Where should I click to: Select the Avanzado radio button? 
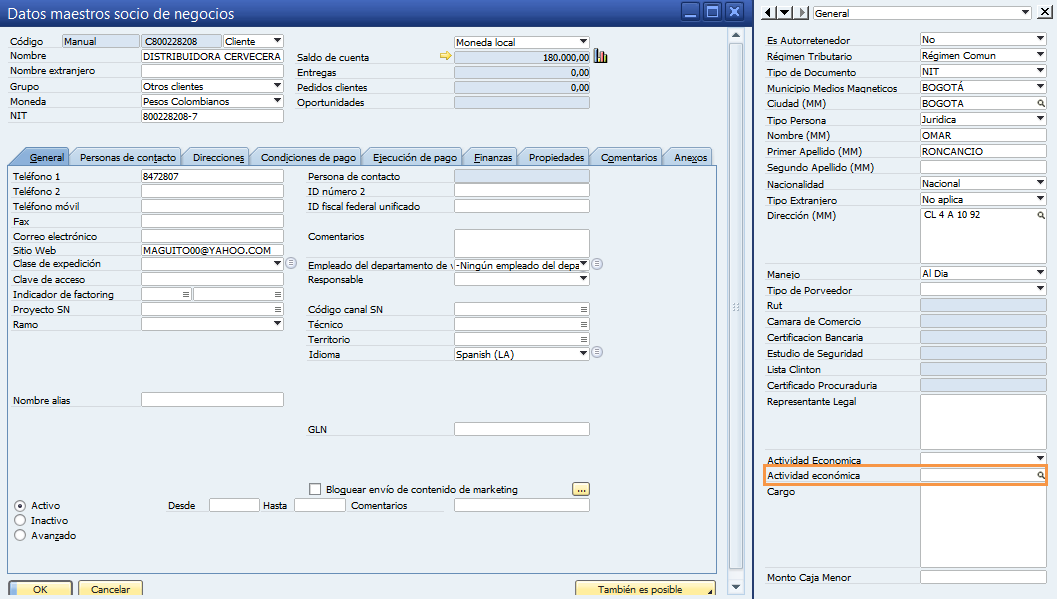[x=20, y=535]
